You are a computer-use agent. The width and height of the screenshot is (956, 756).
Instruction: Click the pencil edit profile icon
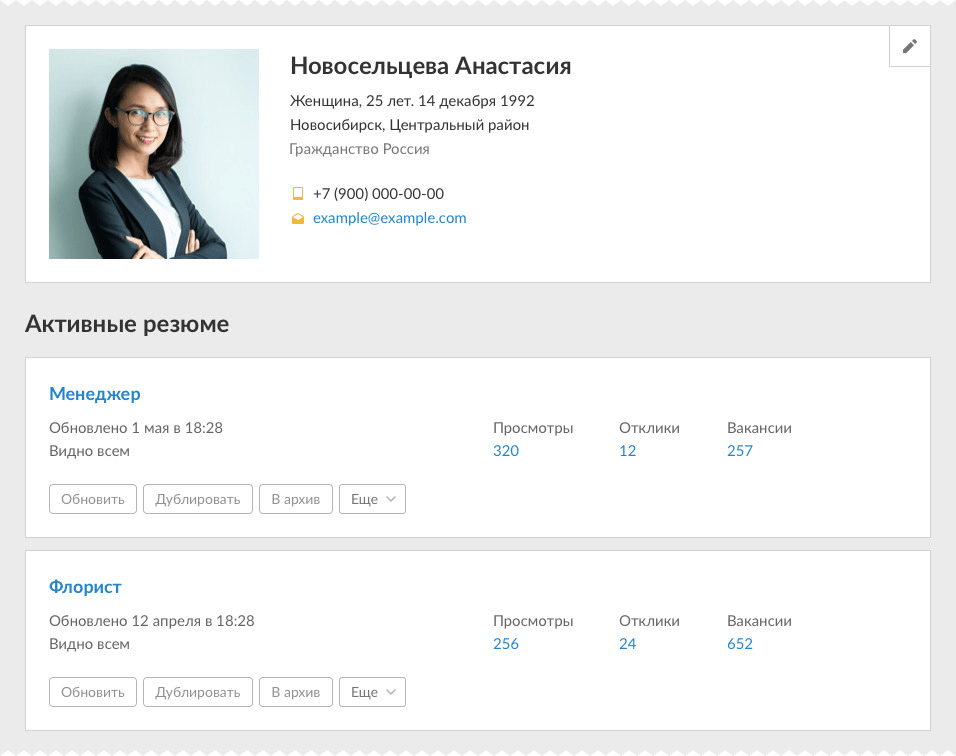[x=910, y=46]
